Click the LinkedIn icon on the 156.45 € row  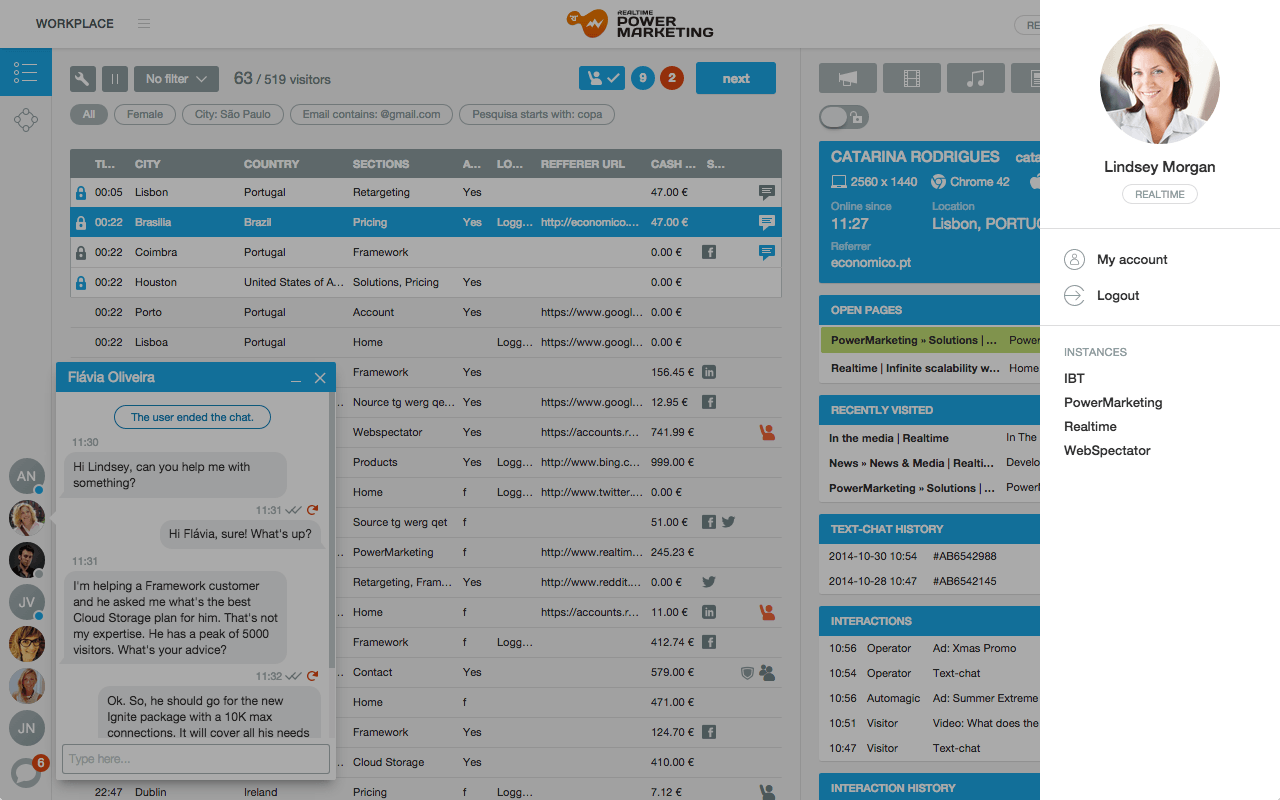(709, 372)
